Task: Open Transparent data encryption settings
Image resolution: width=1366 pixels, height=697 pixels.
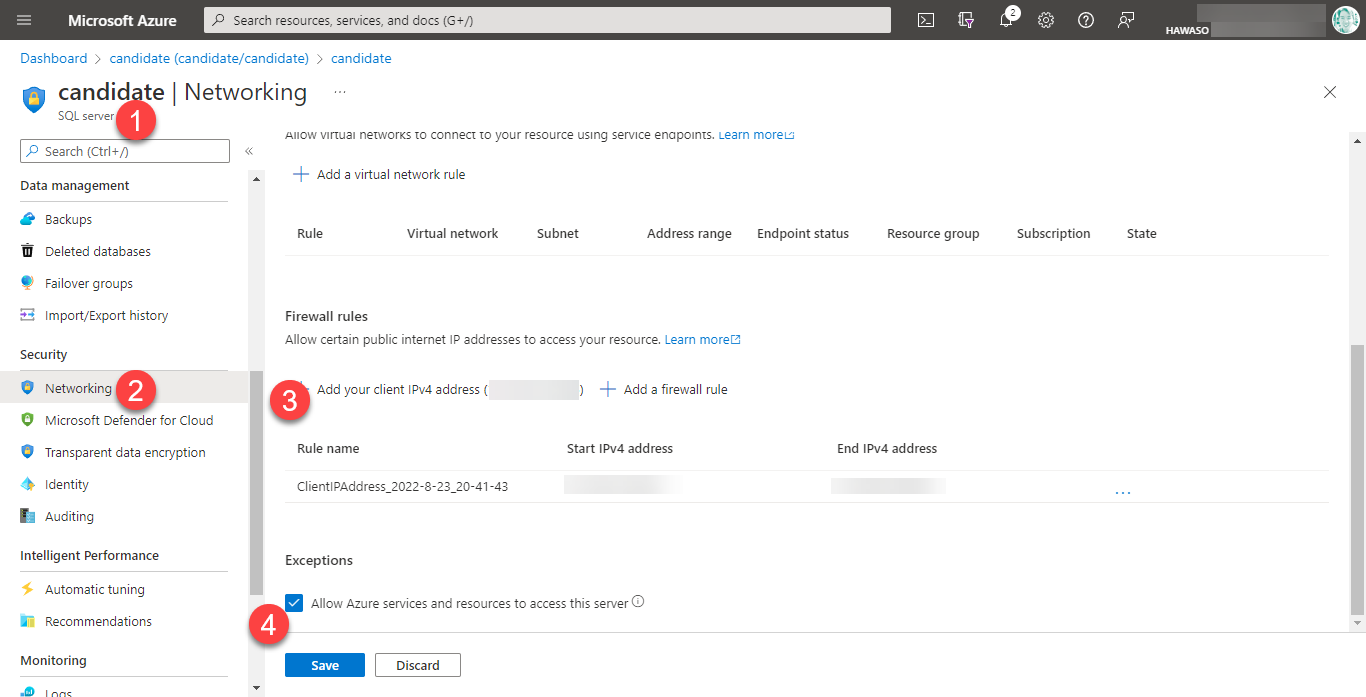Action: pyautogui.click(x=124, y=451)
